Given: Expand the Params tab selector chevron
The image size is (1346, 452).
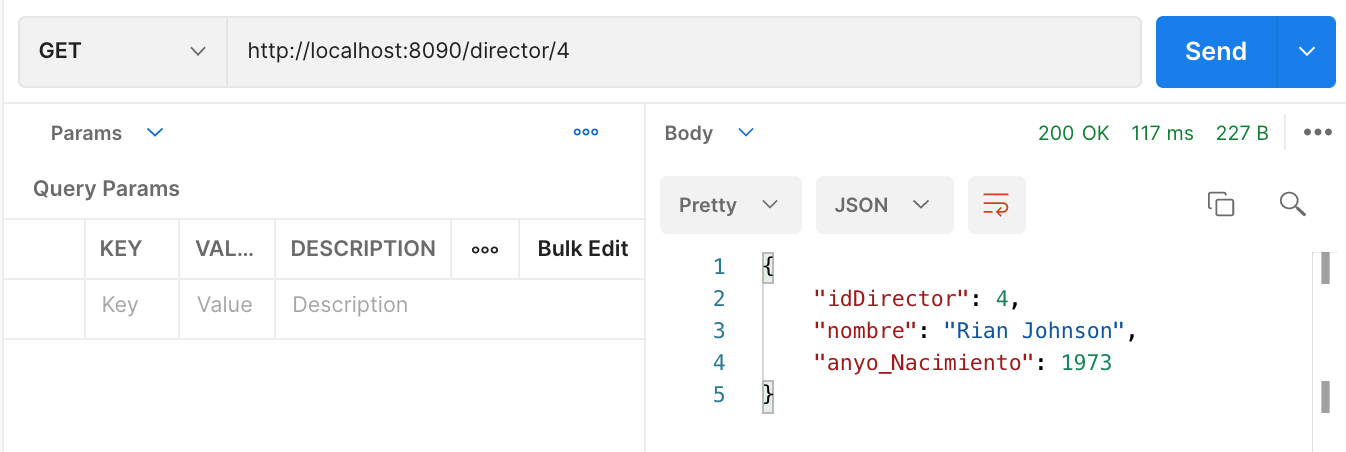Looking at the screenshot, I should [x=155, y=132].
